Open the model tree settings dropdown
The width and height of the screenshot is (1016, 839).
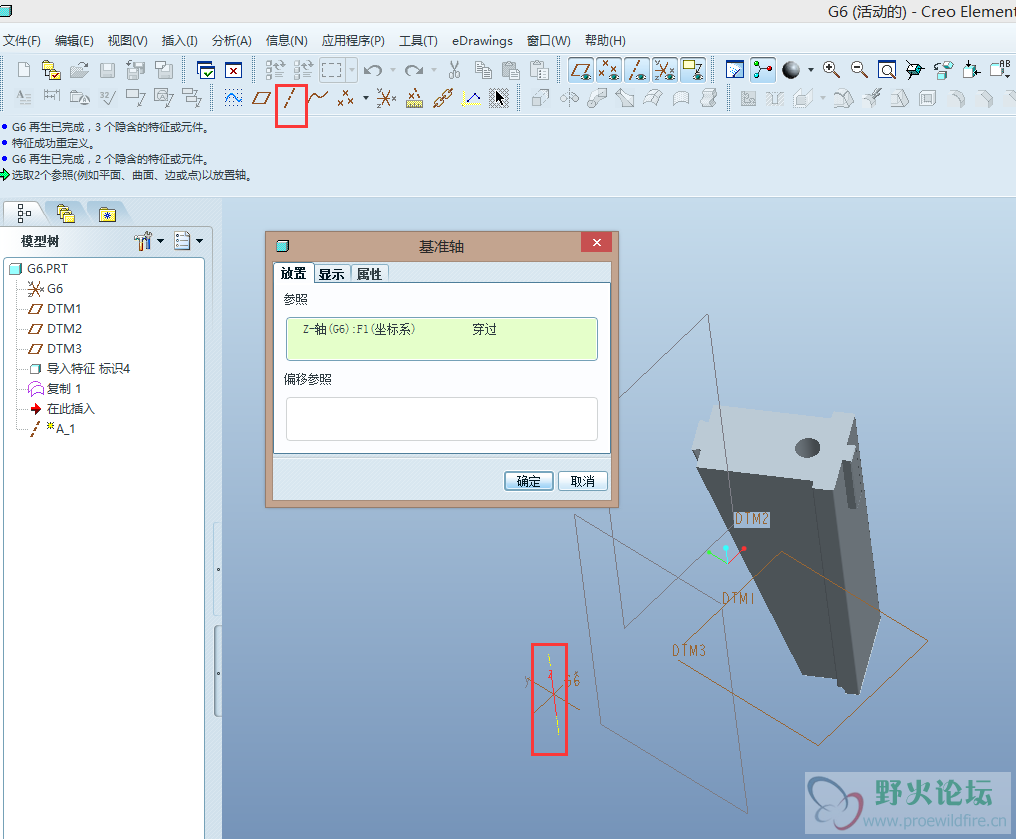(148, 241)
